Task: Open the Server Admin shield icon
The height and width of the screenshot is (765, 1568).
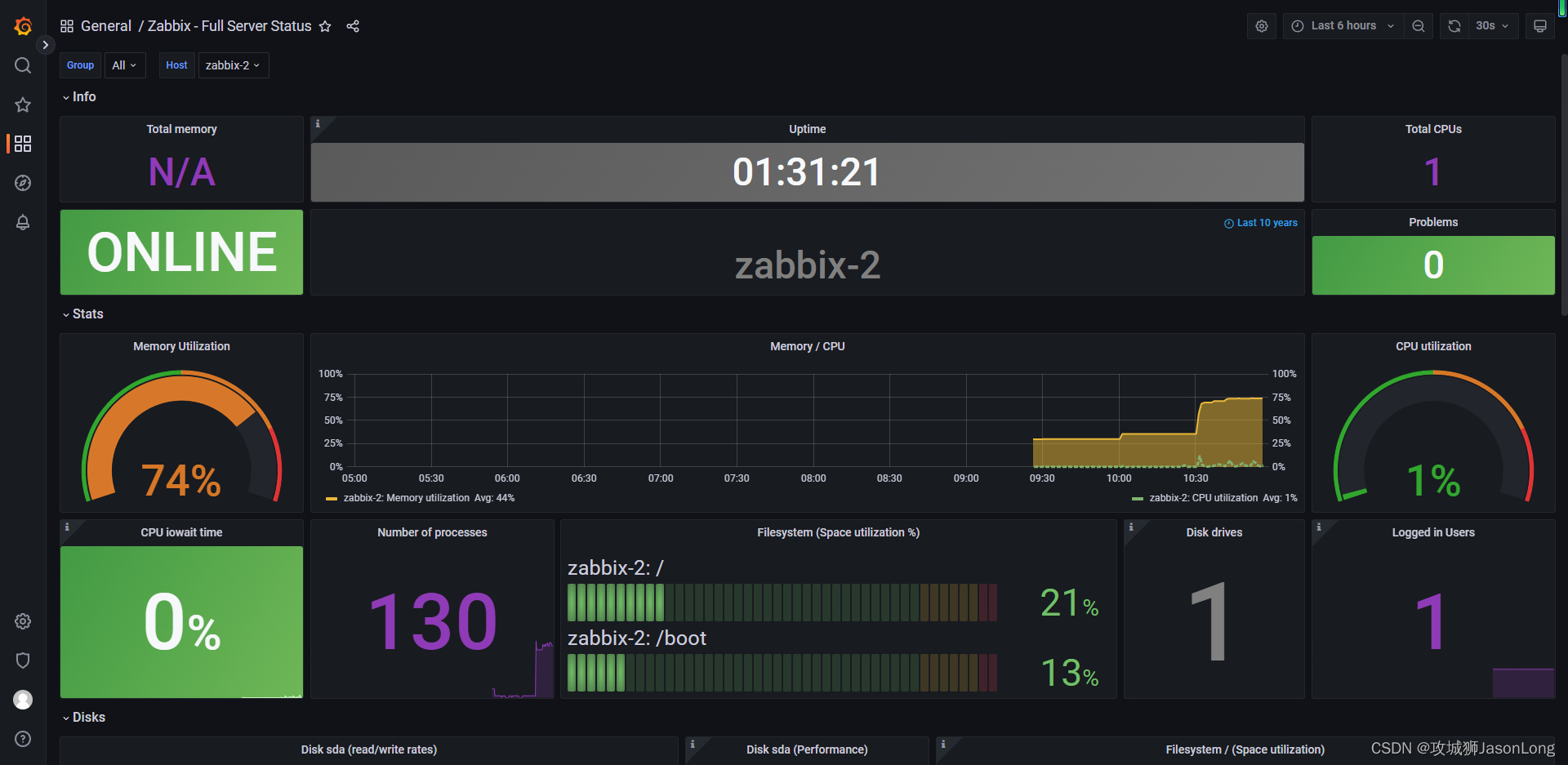Action: (x=22, y=660)
